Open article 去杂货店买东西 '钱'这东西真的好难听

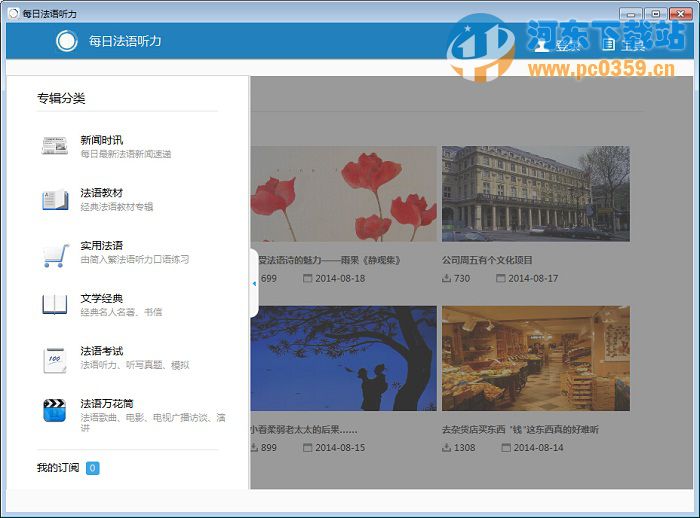tap(520, 430)
